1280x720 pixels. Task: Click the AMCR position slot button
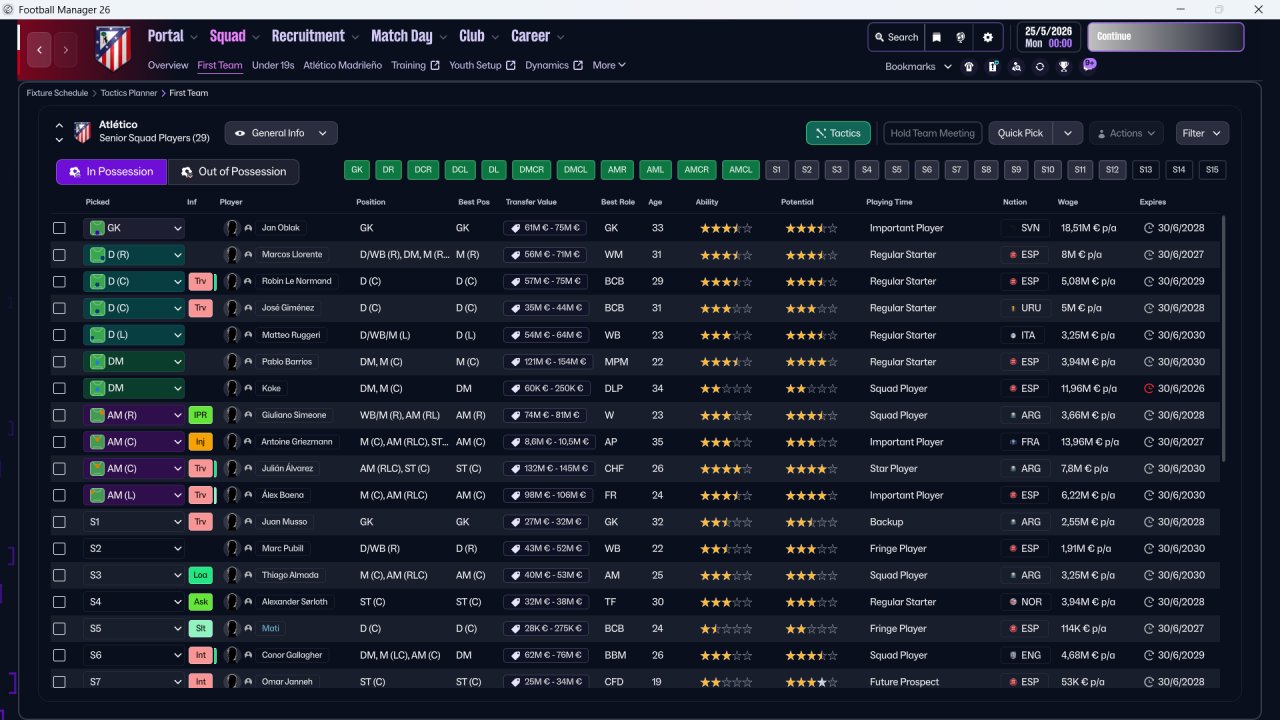(696, 170)
